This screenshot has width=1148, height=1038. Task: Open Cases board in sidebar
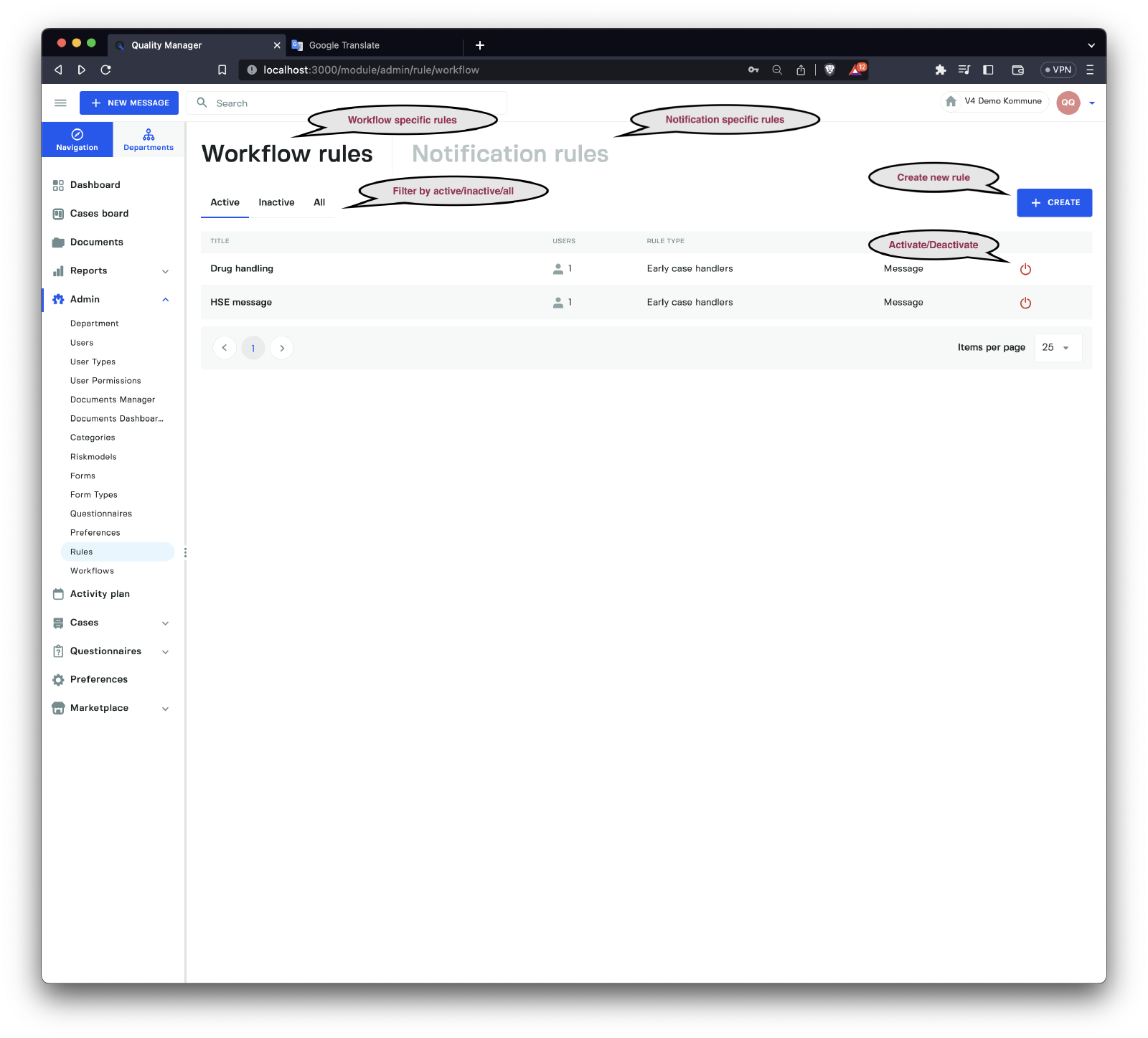[x=99, y=214]
